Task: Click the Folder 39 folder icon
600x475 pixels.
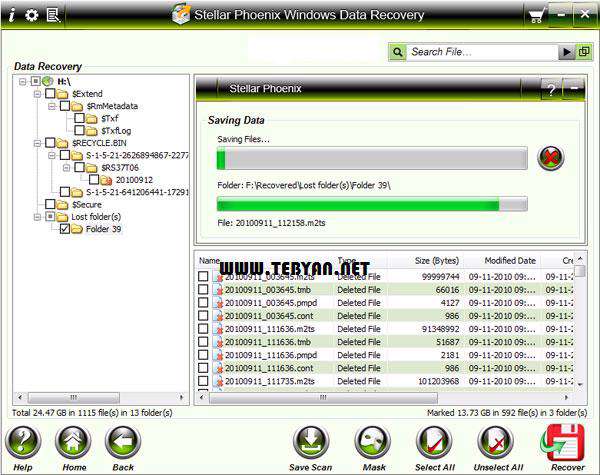Action: 77,229
